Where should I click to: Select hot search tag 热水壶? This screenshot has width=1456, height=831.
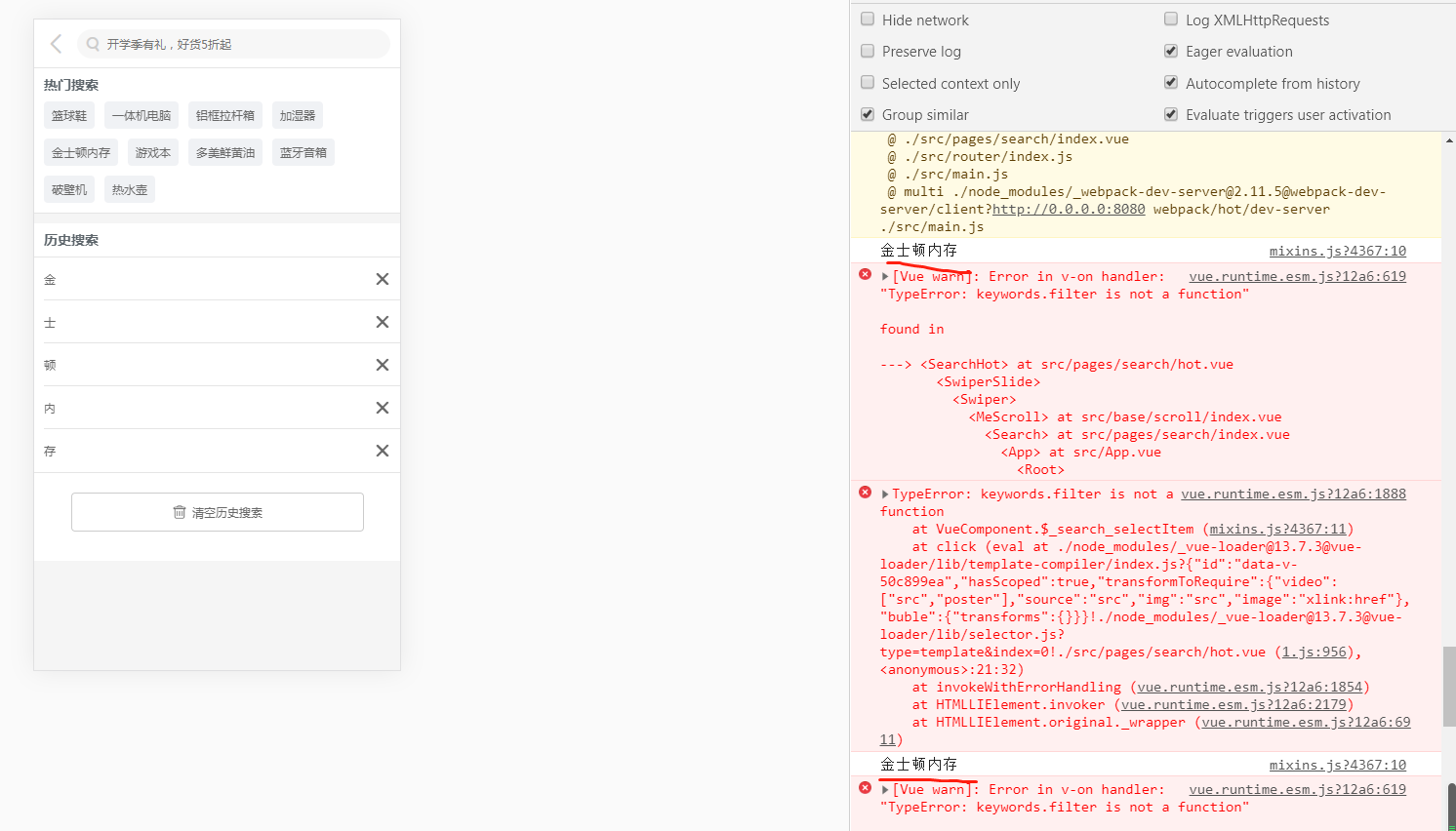[x=130, y=189]
